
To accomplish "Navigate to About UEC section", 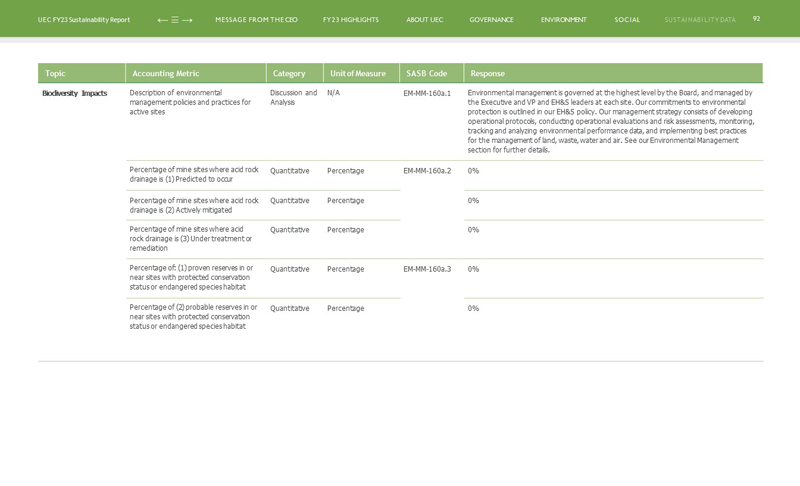I will pos(424,20).
